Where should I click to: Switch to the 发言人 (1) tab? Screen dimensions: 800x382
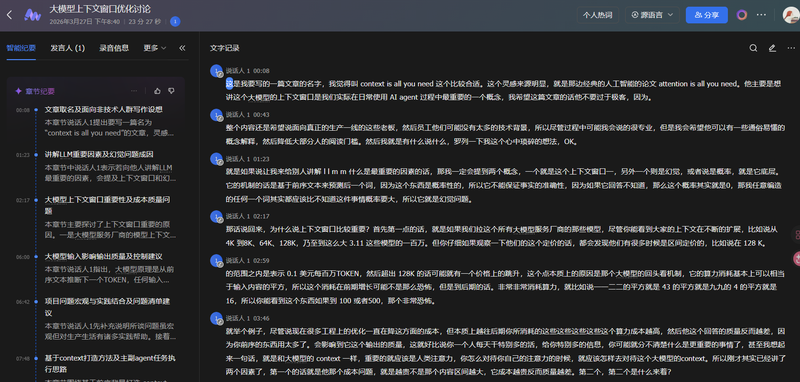point(67,48)
